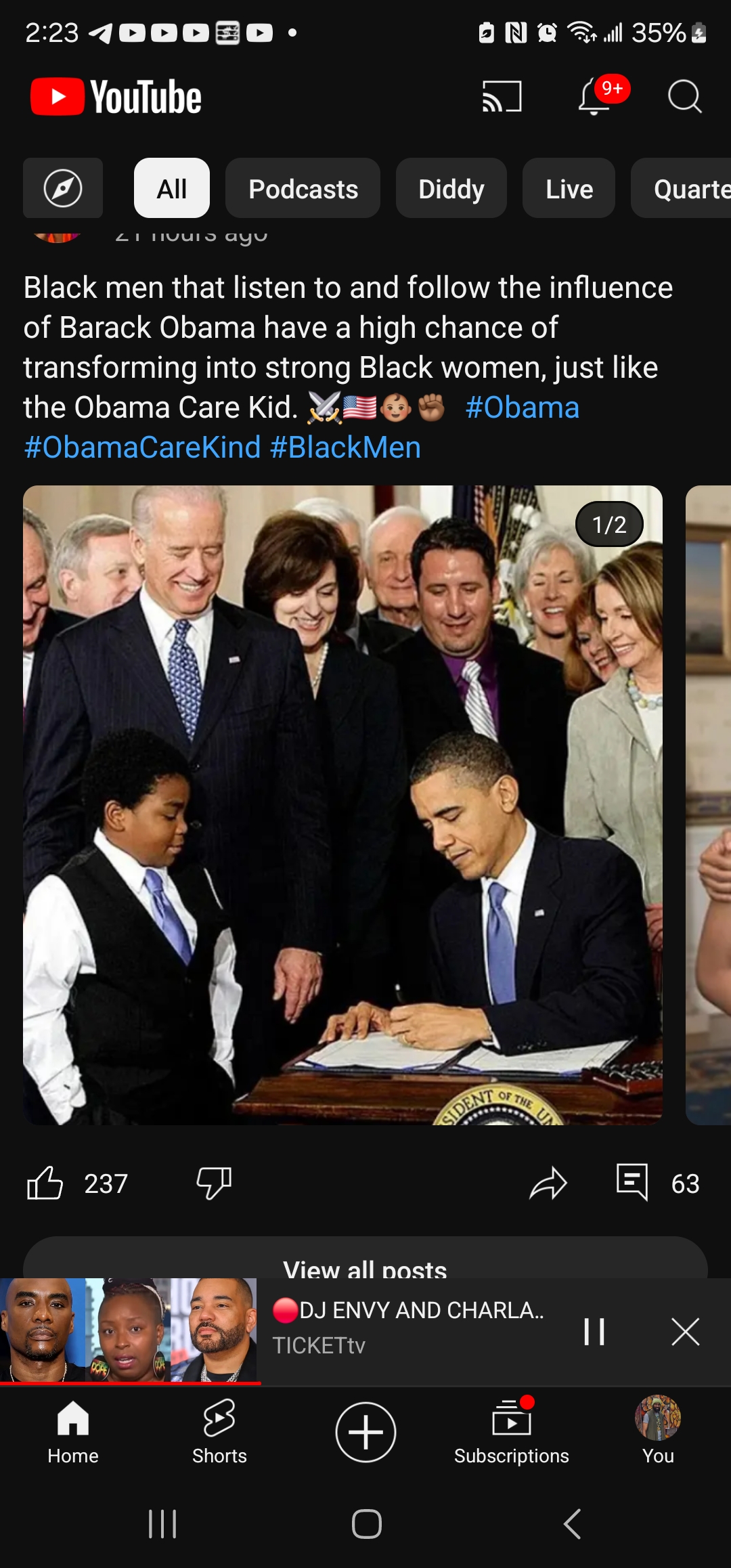731x1568 pixels.
Task: Select the Live filter chip
Action: pyautogui.click(x=569, y=188)
